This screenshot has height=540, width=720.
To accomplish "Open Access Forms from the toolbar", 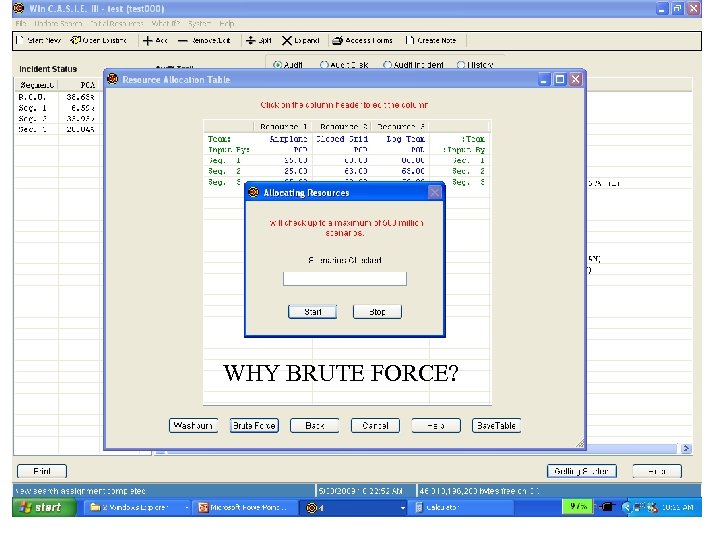I will coord(363,41).
